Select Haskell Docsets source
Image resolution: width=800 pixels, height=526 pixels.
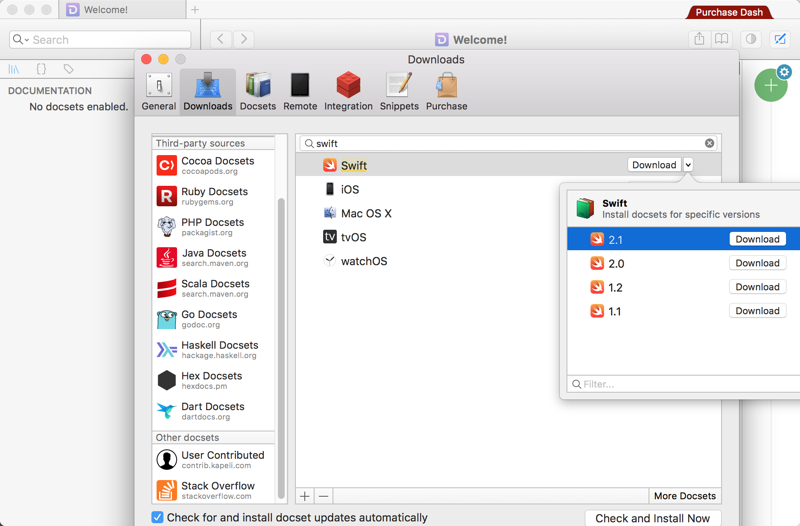pos(213,349)
